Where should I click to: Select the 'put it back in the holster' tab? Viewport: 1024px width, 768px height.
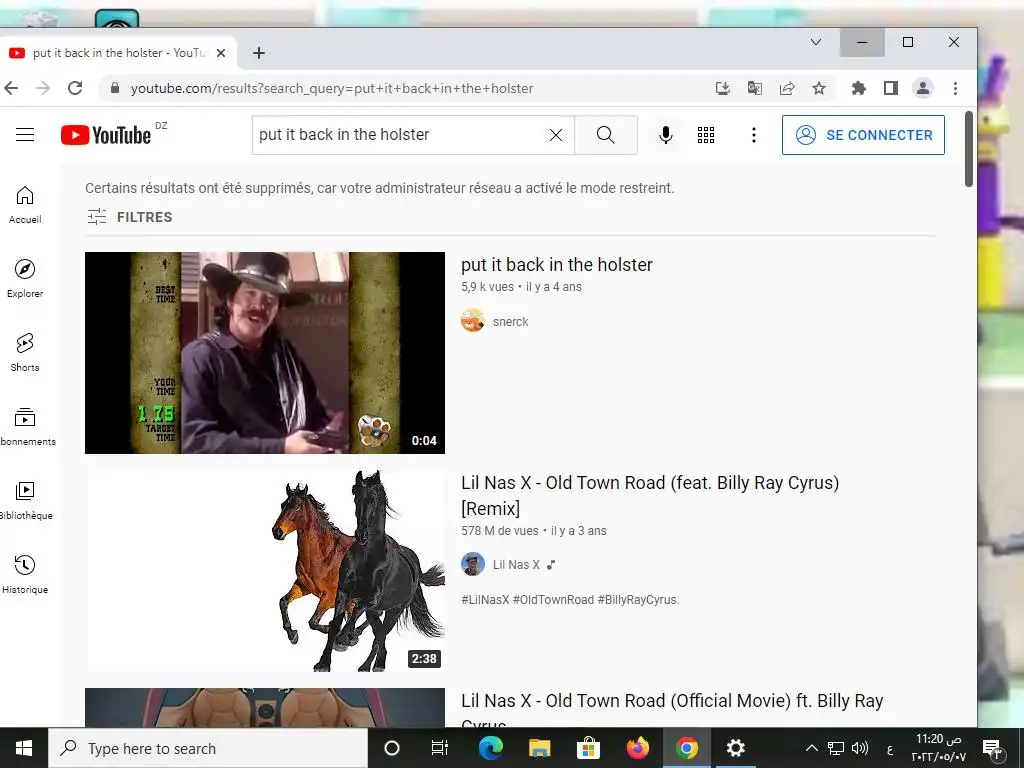[x=120, y=53]
